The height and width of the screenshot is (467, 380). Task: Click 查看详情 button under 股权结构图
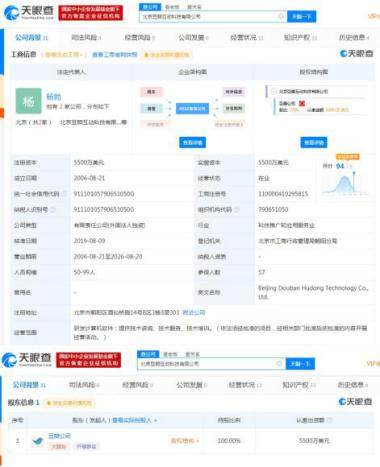tap(314, 143)
